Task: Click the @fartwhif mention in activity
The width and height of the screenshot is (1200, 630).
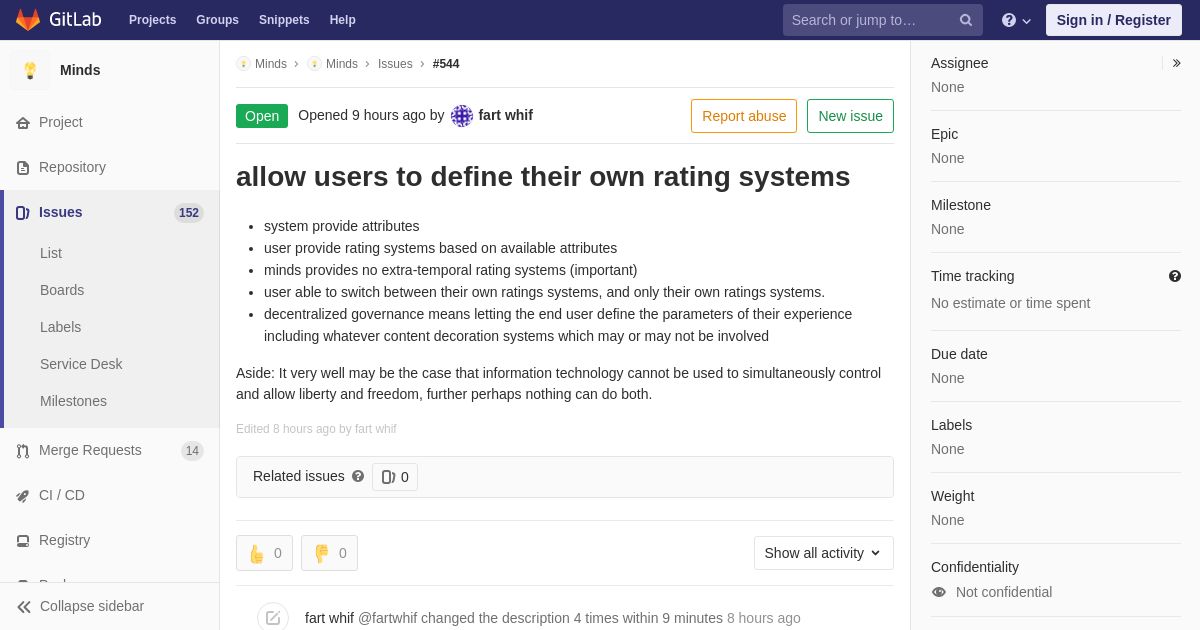Action: tap(387, 618)
